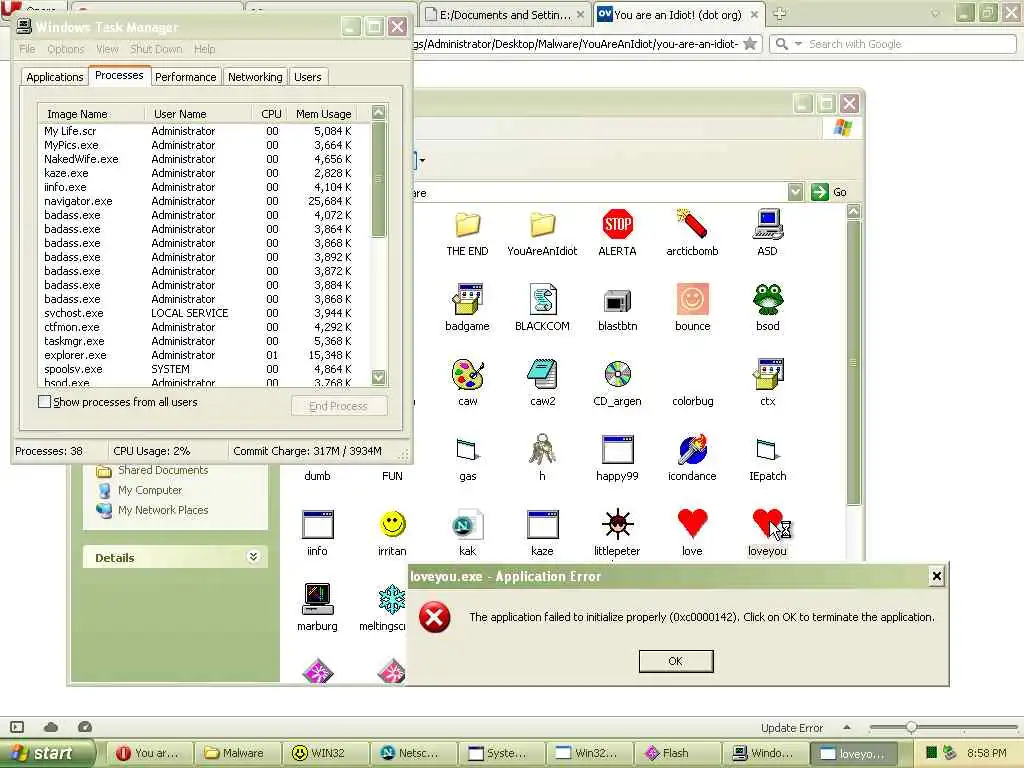Viewport: 1024px width, 768px height.
Task: Enable Show processes from all users
Action: (44, 402)
